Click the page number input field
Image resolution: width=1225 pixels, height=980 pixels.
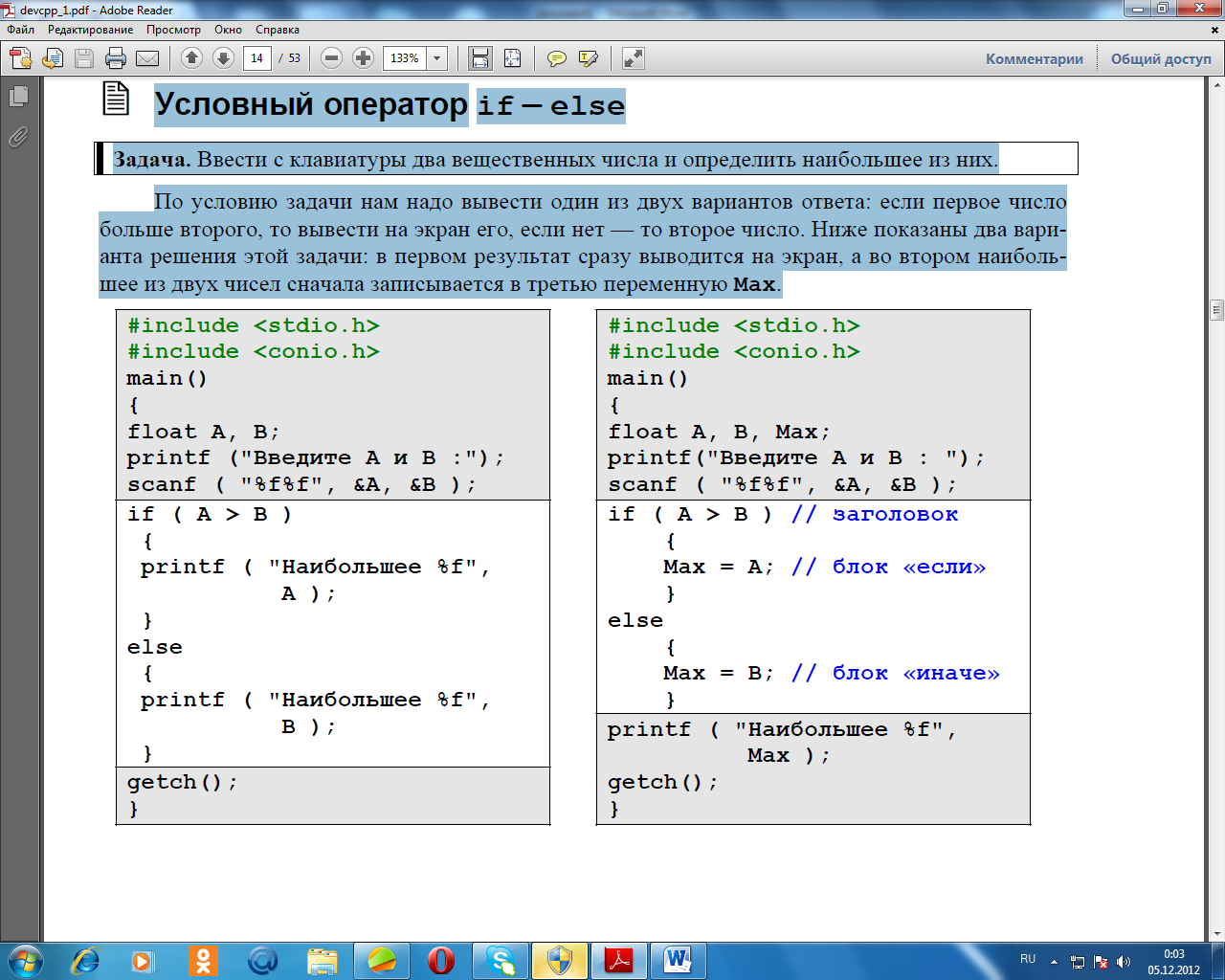coord(256,58)
